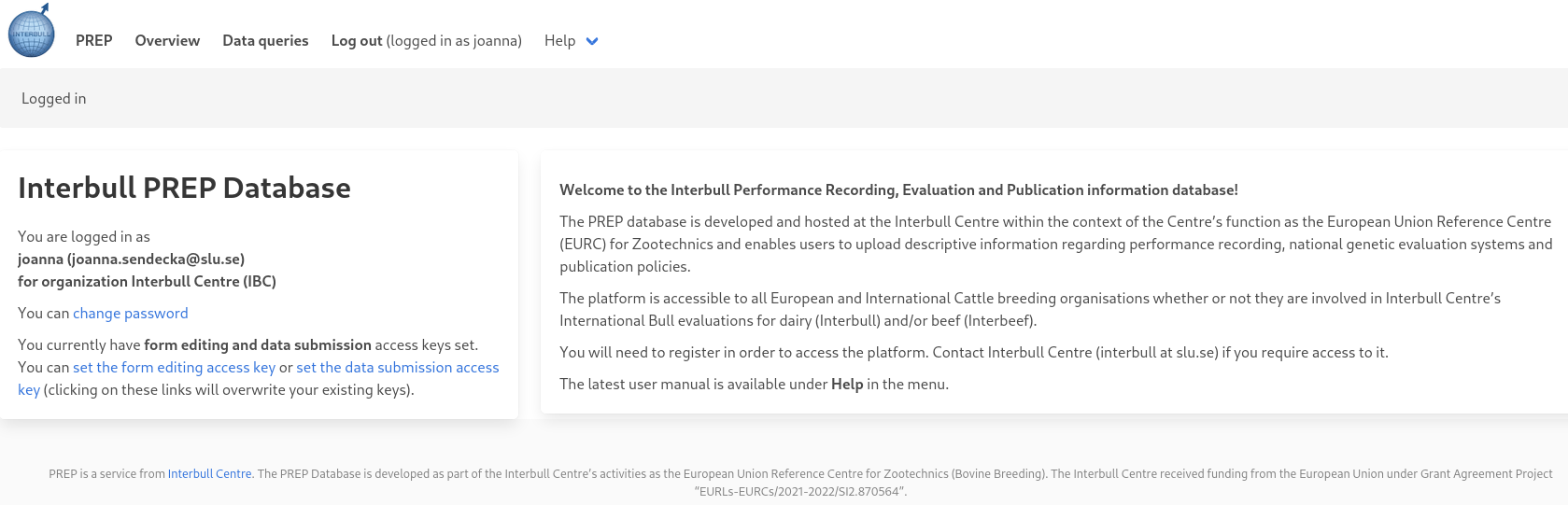Viewport: 1568px width, 505px height.
Task: Click the Interbull globe logo
Action: click(x=32, y=31)
